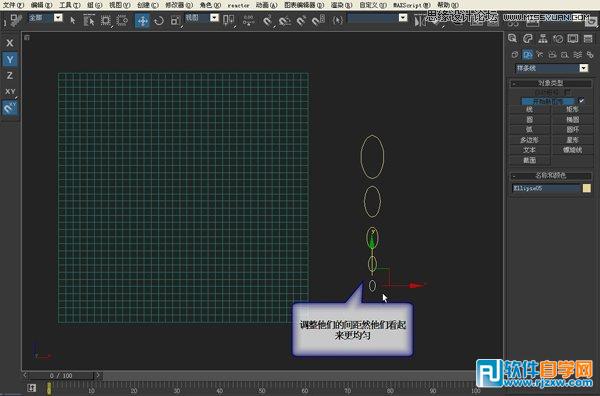
Task: Click the link/select tool at toolbar start
Action: [16, 20]
